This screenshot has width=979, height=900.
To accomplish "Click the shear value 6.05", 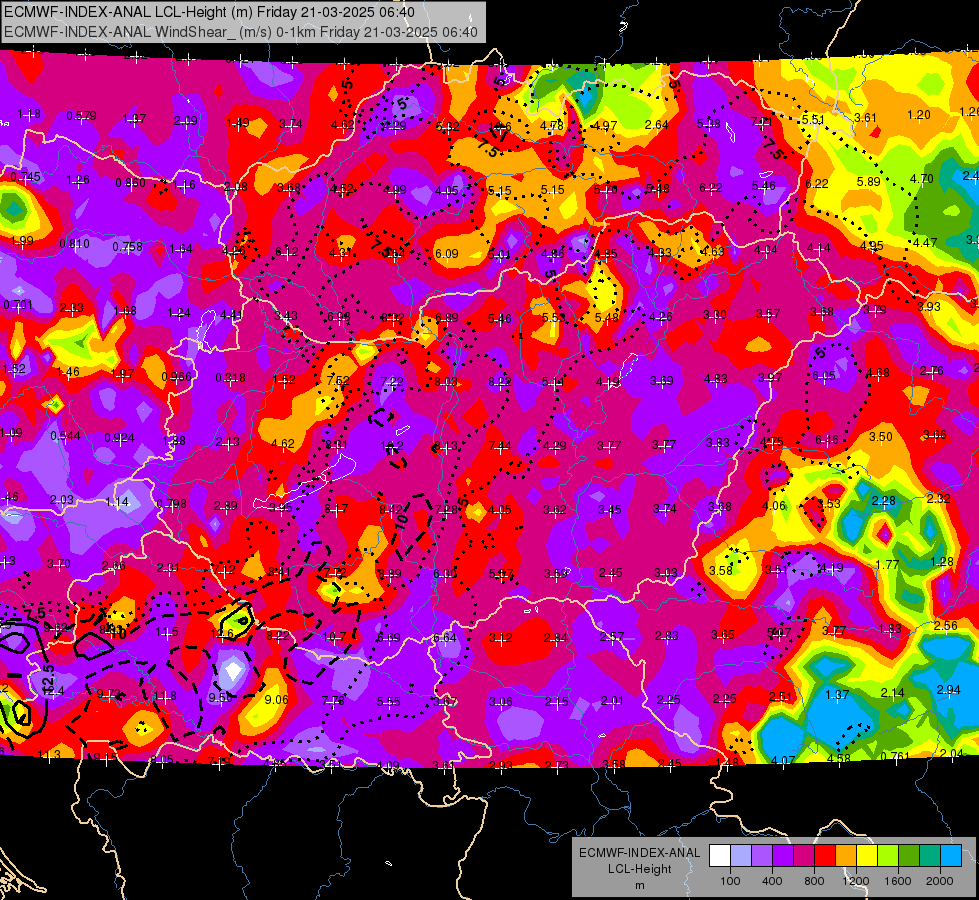I will [x=824, y=375].
